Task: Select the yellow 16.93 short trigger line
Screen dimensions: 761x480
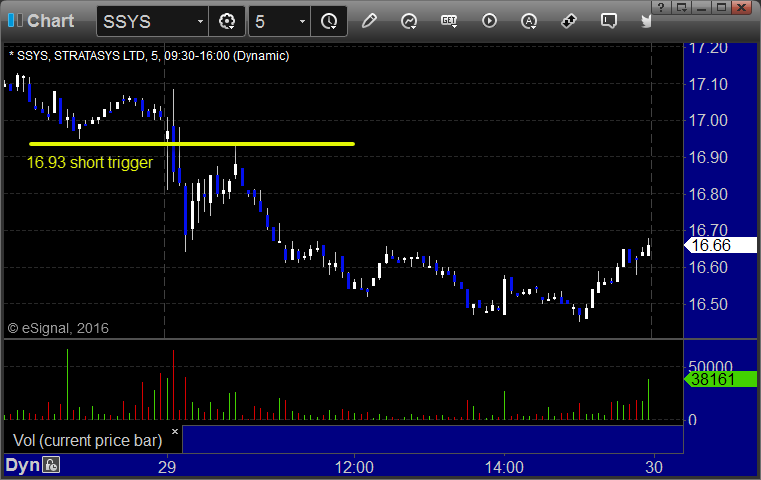Action: point(192,144)
